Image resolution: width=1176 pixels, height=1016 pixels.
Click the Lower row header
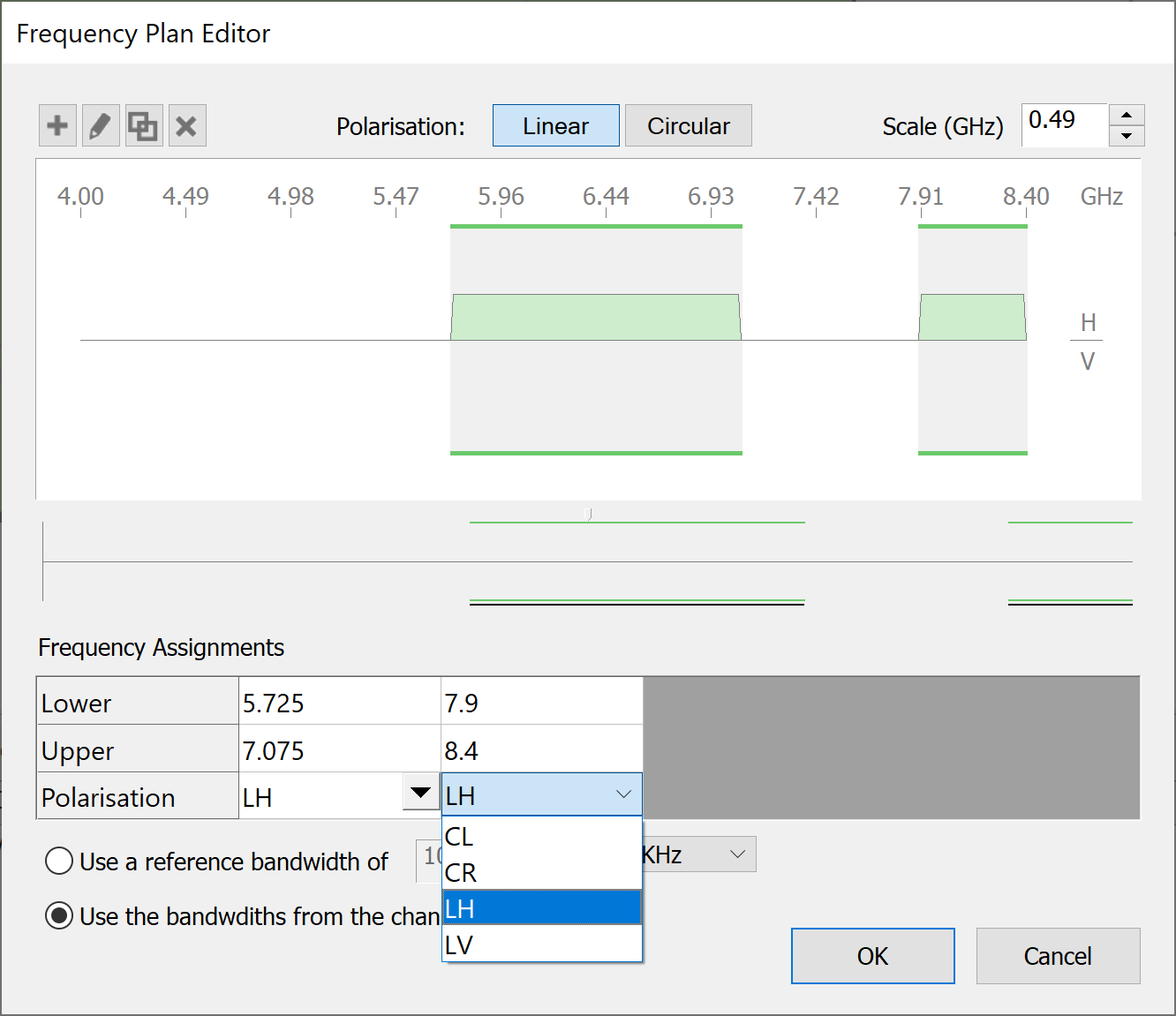tap(138, 703)
